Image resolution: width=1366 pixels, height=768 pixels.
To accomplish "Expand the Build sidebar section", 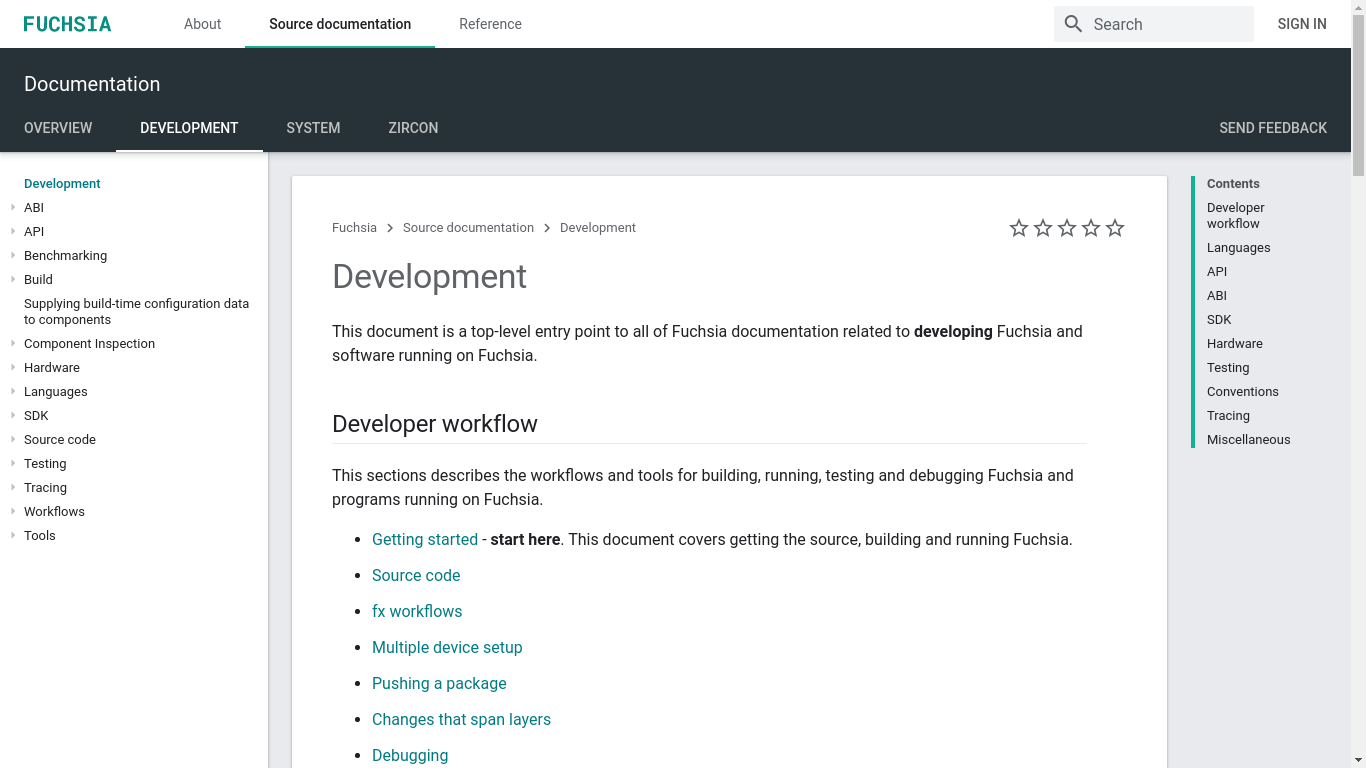I will (x=13, y=280).
